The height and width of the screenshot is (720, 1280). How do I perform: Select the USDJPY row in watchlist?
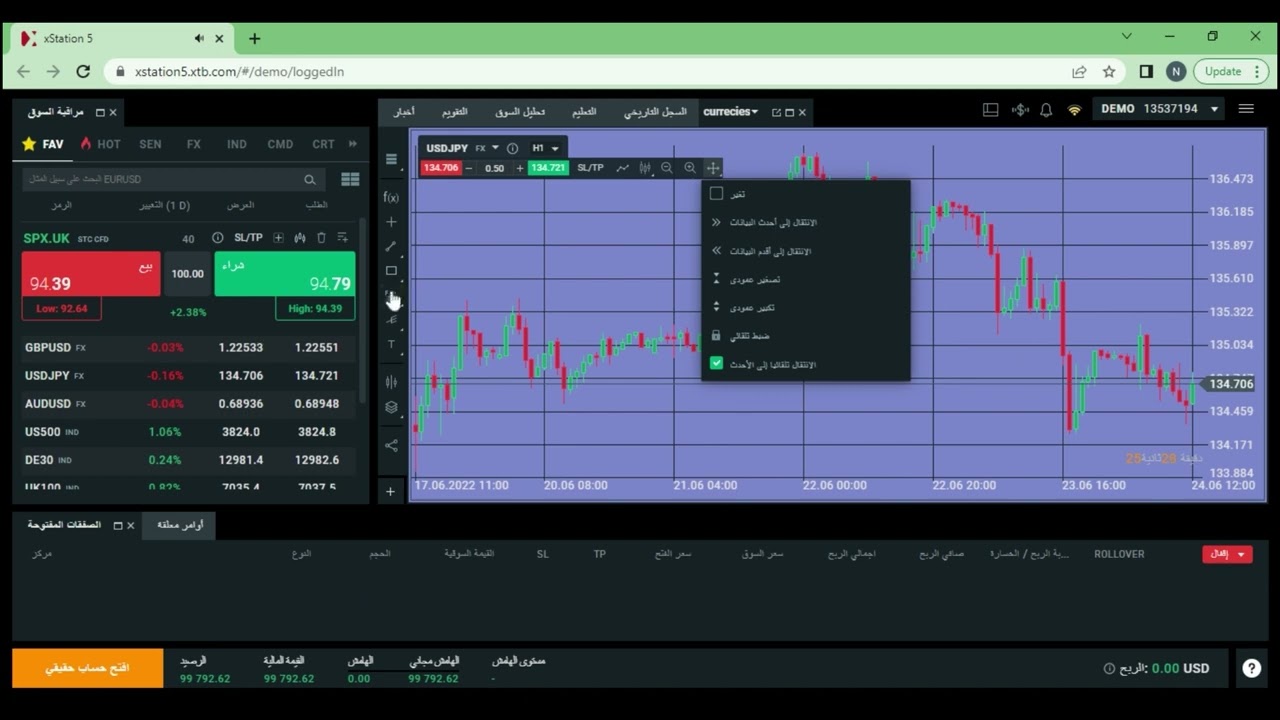pos(187,376)
